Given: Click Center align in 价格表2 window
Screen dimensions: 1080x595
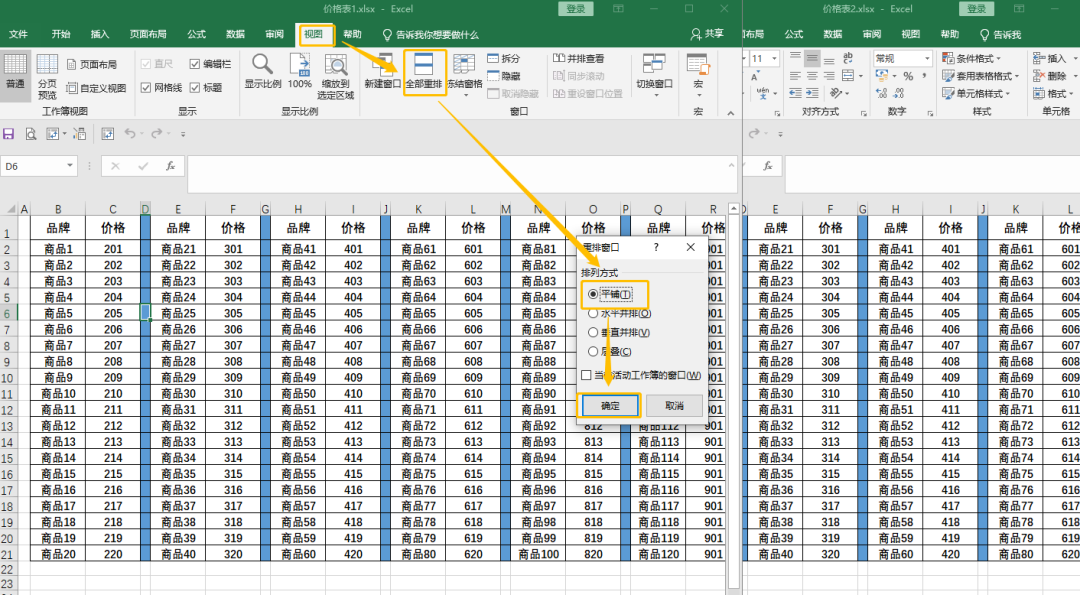Looking at the screenshot, I should 813,76.
